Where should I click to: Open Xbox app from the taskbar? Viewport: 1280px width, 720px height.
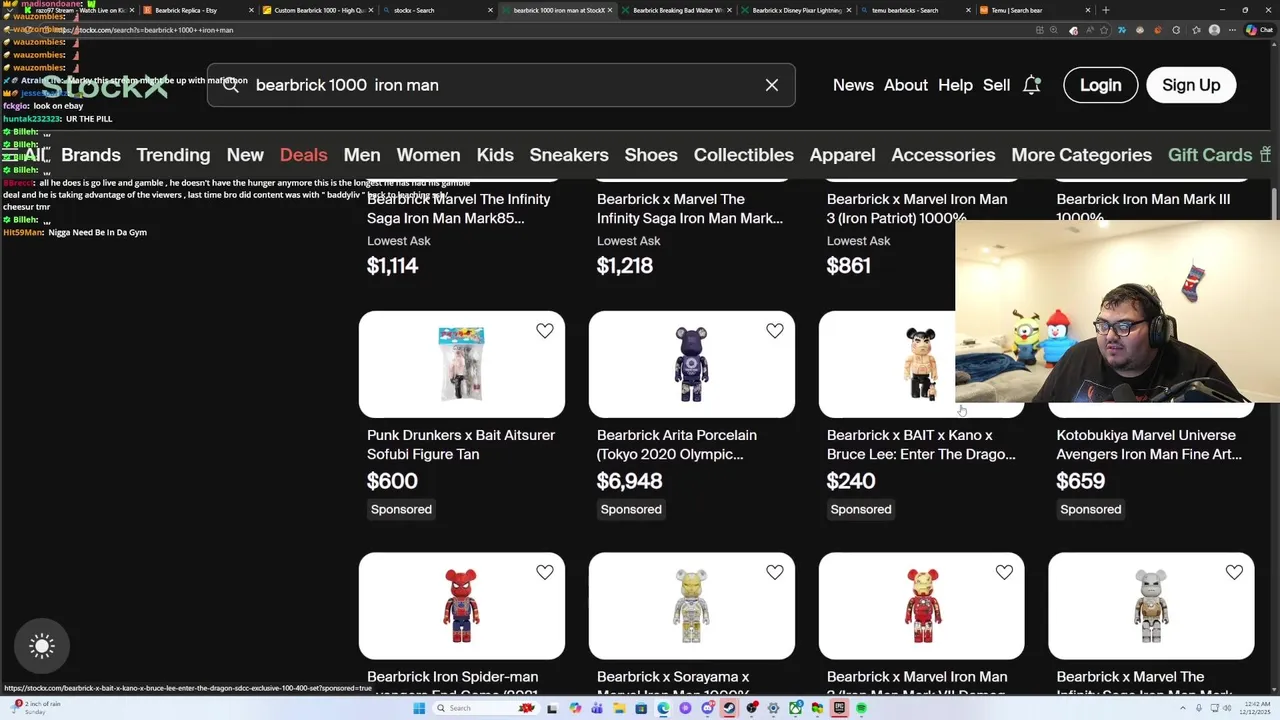795,708
